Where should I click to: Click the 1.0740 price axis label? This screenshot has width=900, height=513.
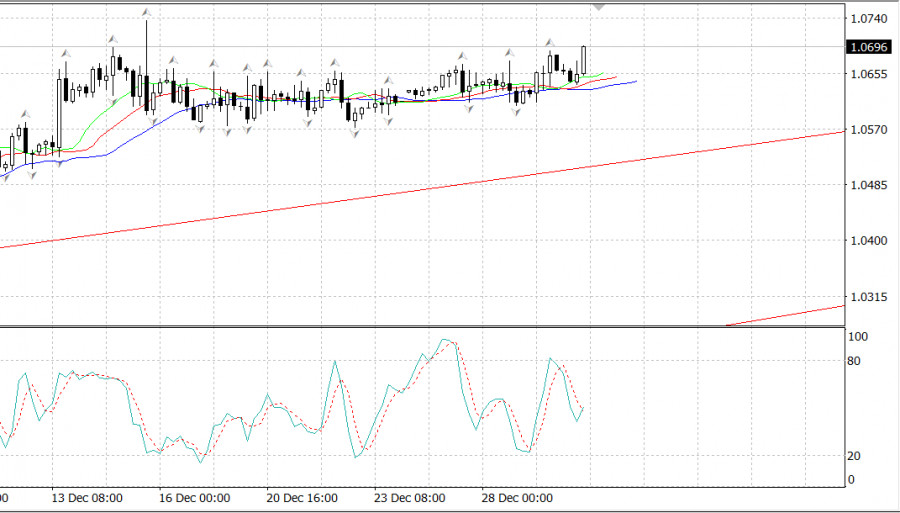[866, 19]
